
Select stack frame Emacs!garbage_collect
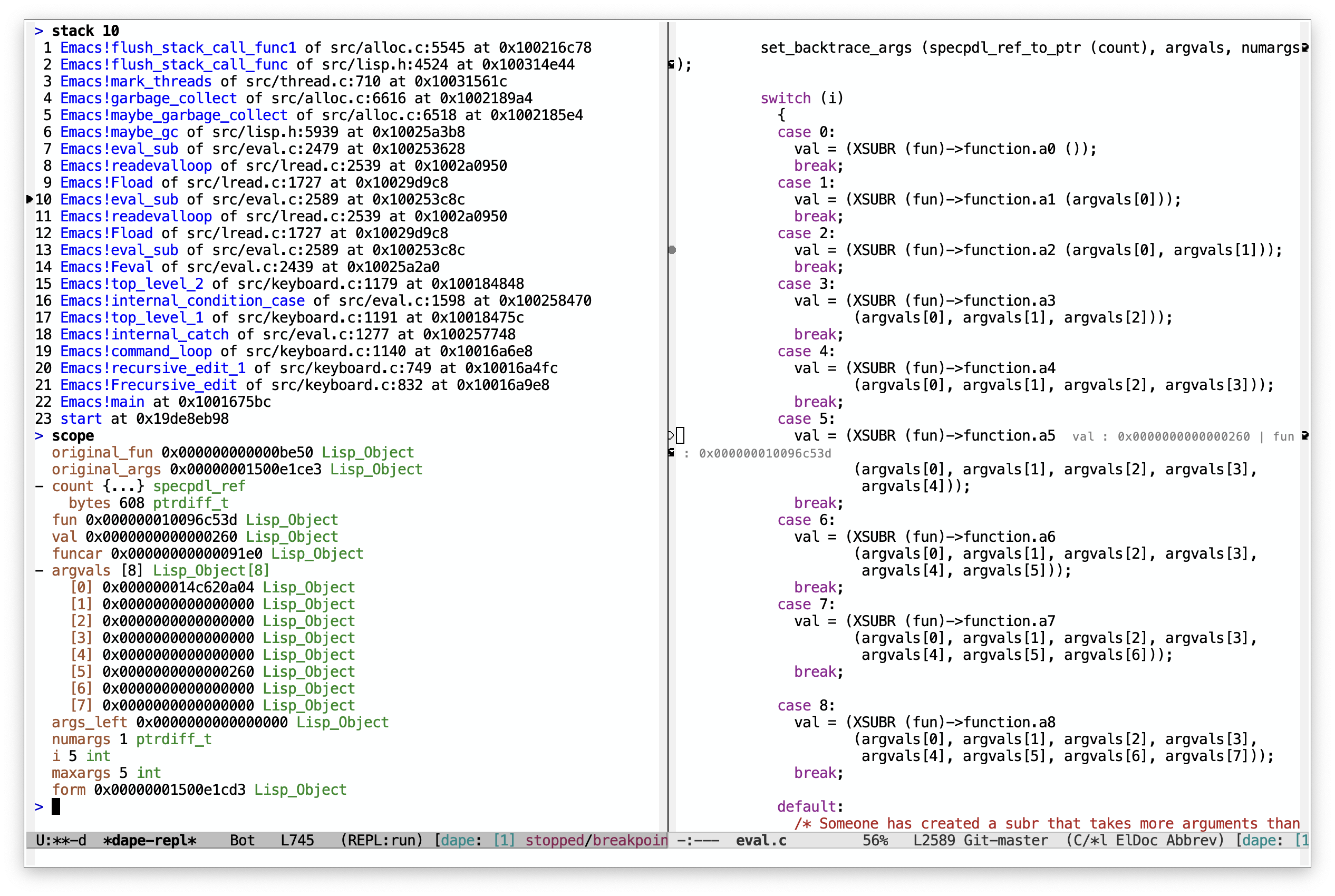click(x=148, y=98)
